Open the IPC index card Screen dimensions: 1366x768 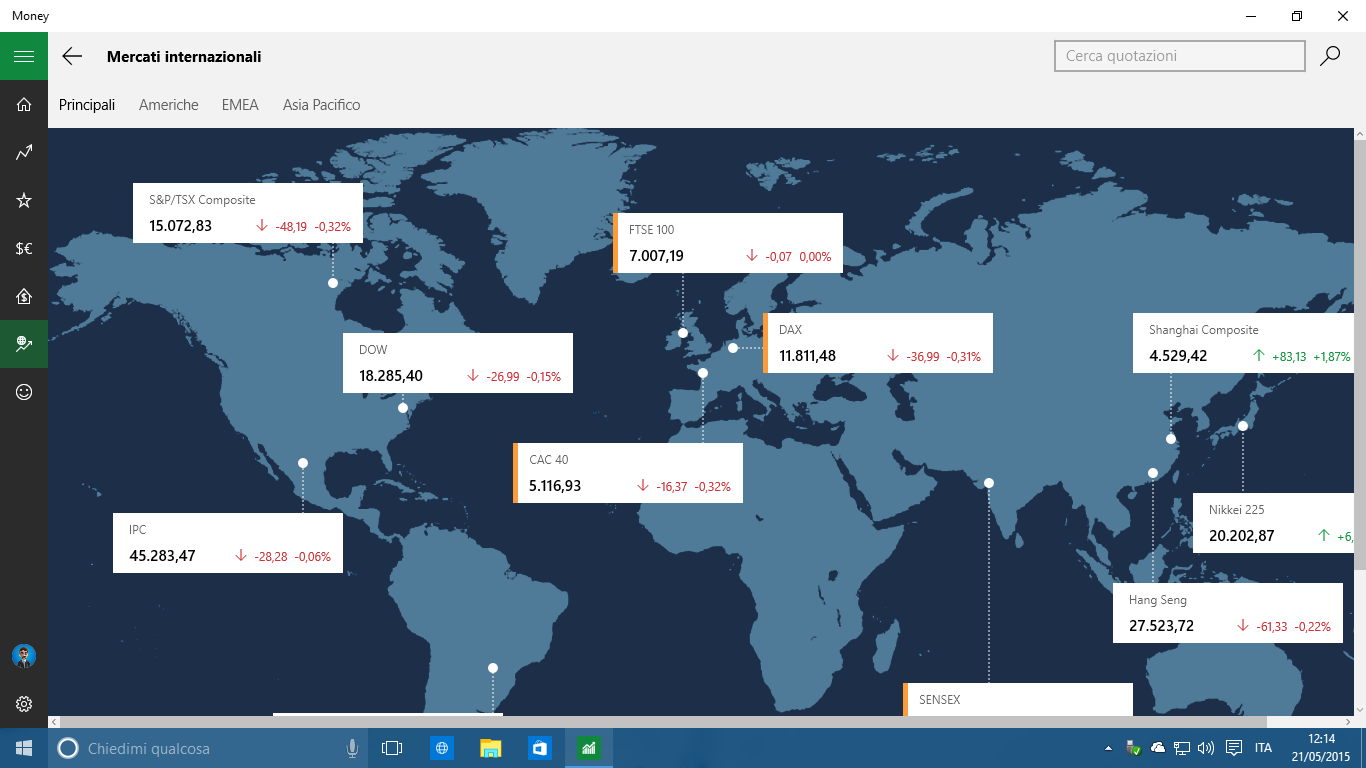click(x=228, y=543)
